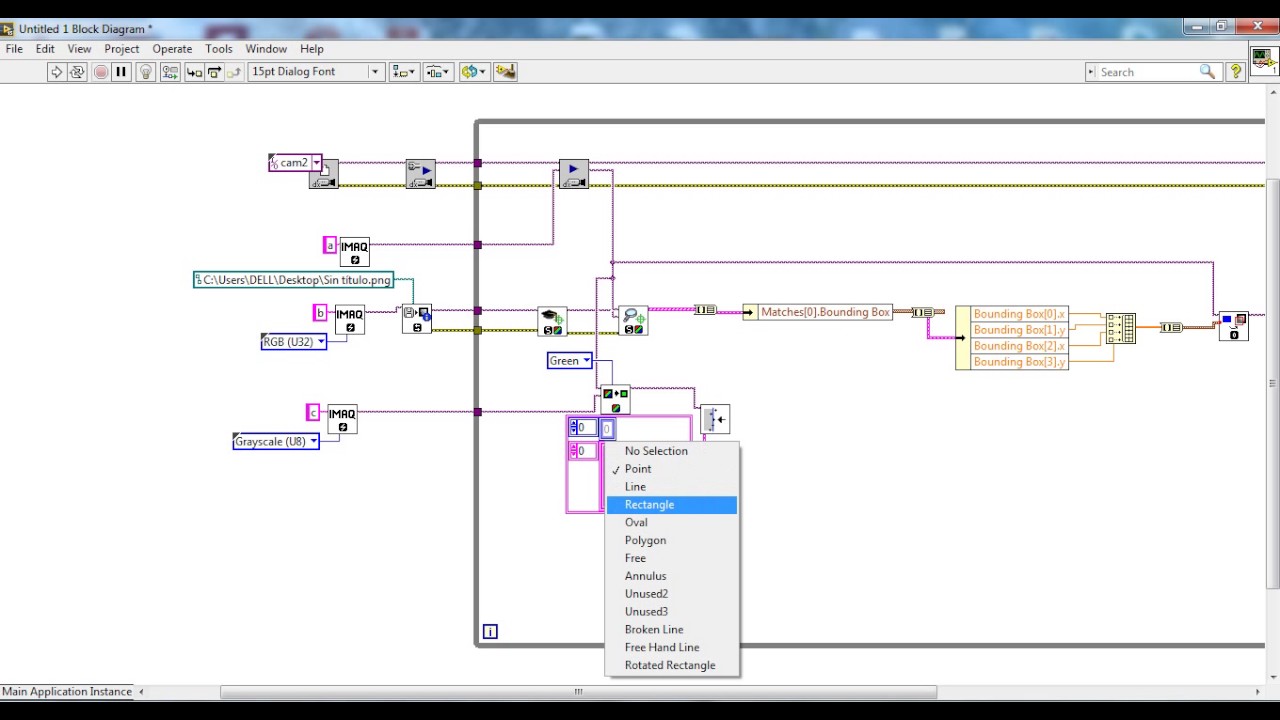Open the Distribute Objects dropdown
The image size is (1280, 720).
(438, 72)
